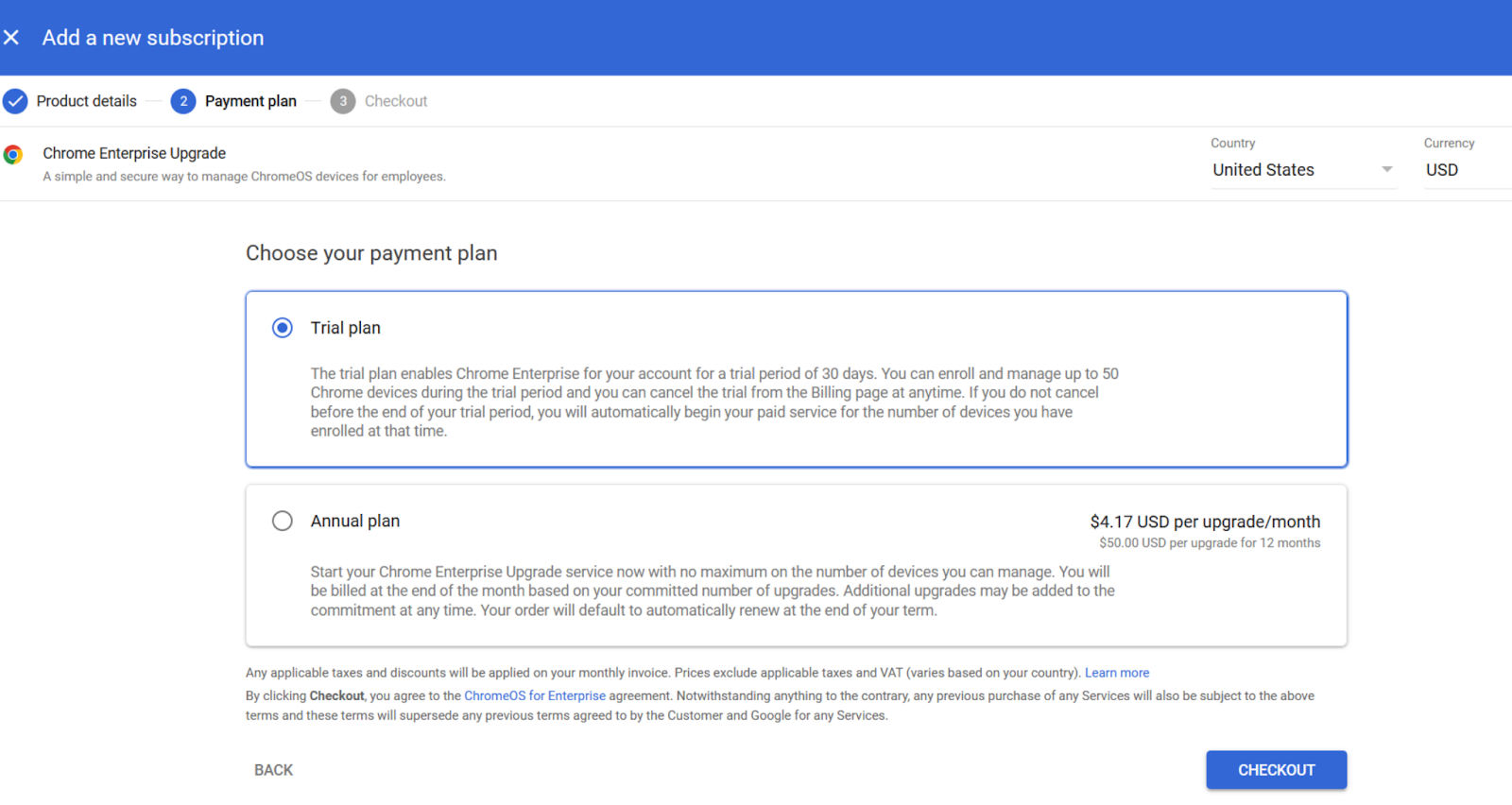
Task: Select the Annual plan radio button
Action: coord(283,521)
